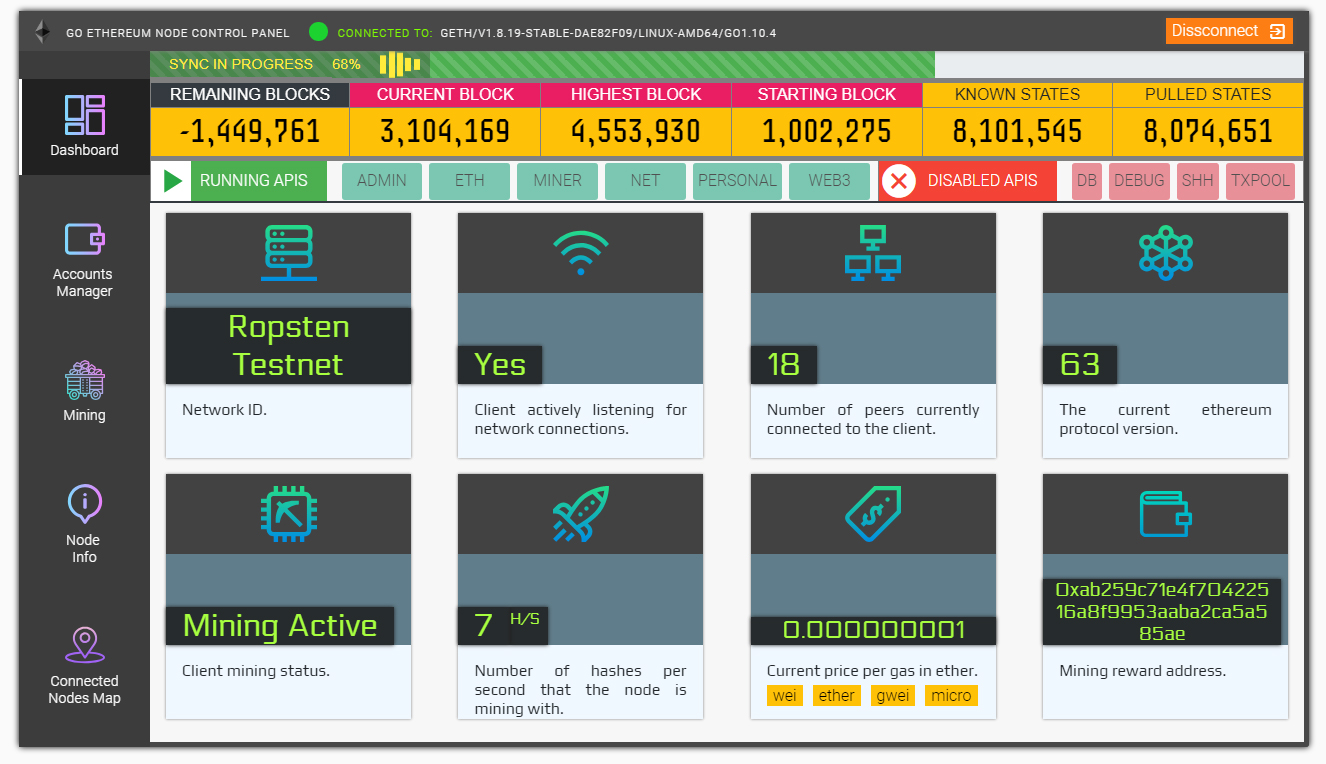The height and width of the screenshot is (764, 1326).
Task: Click the protocol version molecule icon
Action: click(1165, 252)
